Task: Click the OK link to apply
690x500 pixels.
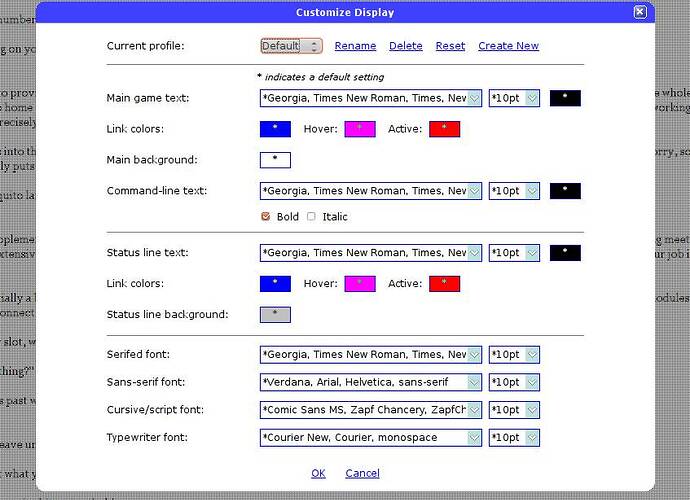Action: [x=318, y=473]
